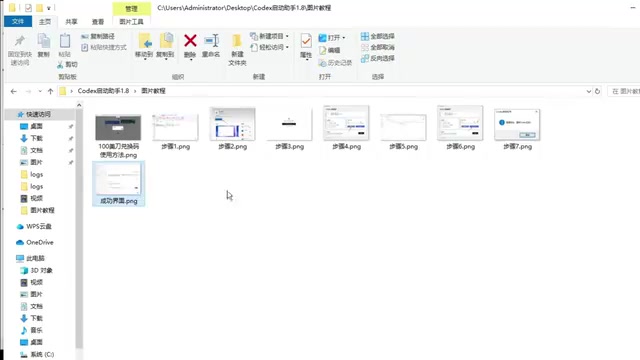Image resolution: width=640 pixels, height=360 pixels.
Task: Click the Pin to Quick access icon
Action: point(20,41)
